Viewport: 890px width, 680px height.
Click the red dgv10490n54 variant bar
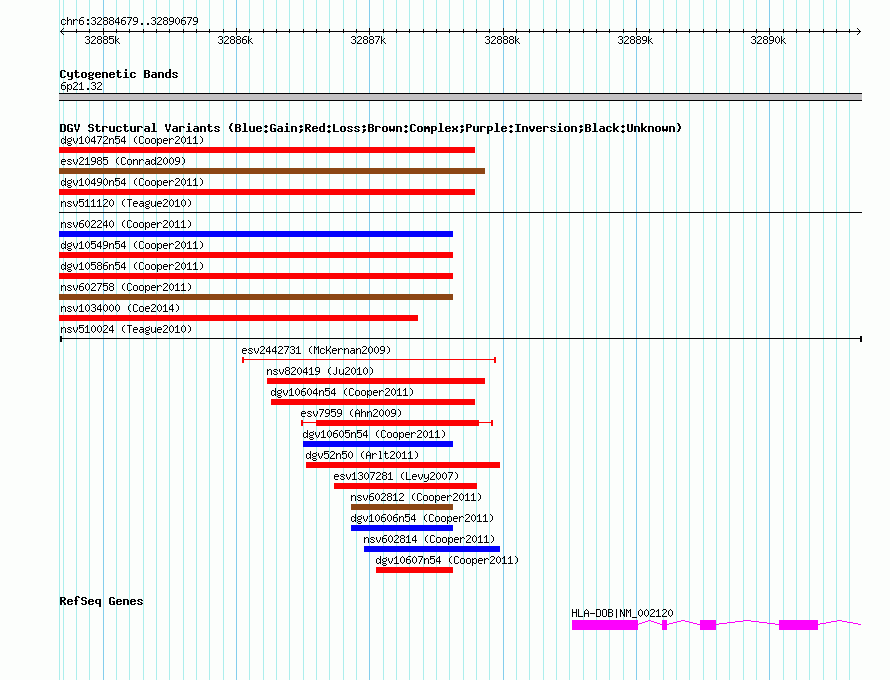[267, 192]
